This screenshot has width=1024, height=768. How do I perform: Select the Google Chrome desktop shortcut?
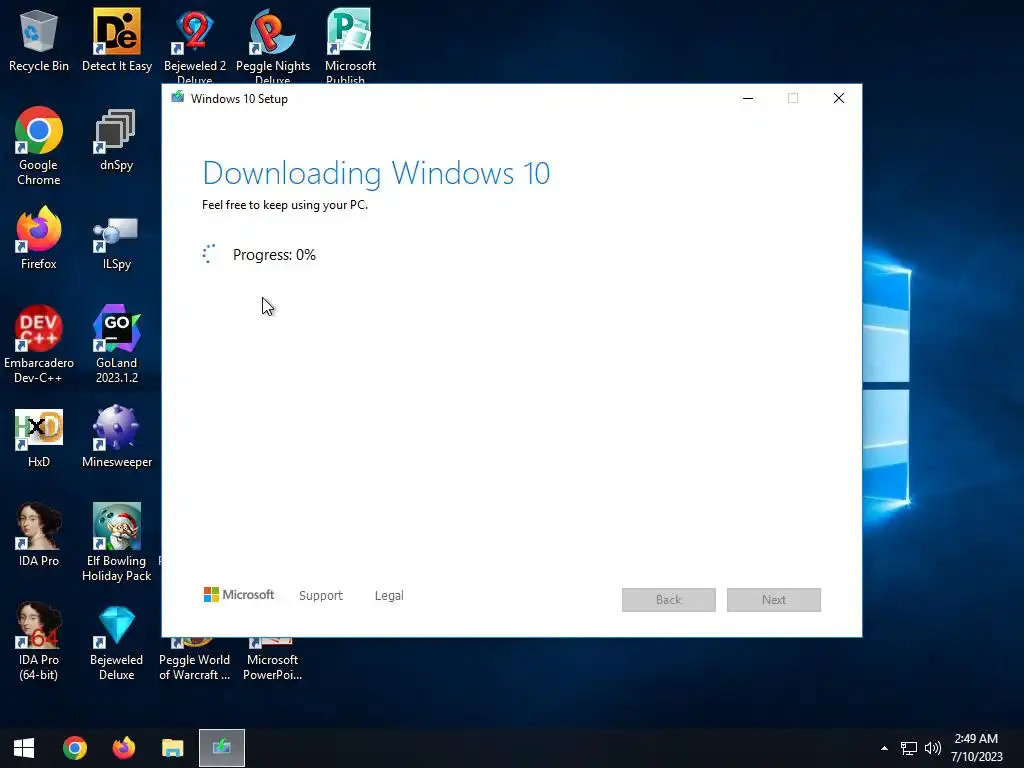(39, 146)
